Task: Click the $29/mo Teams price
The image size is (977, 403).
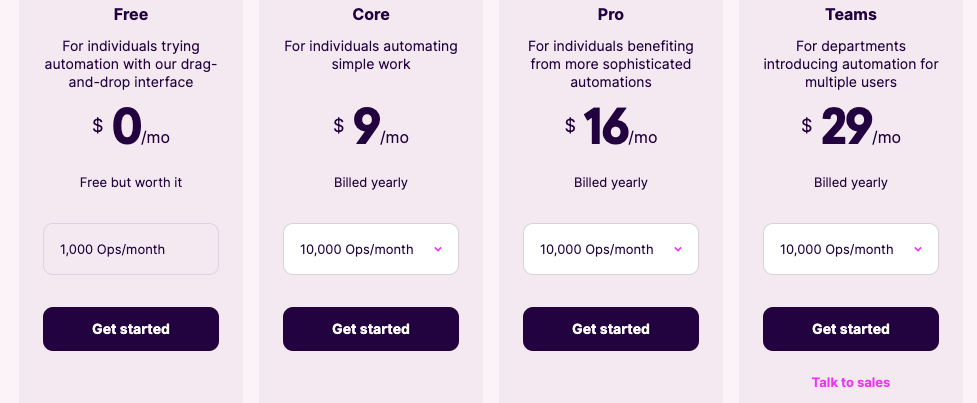Action: pyautogui.click(x=851, y=128)
